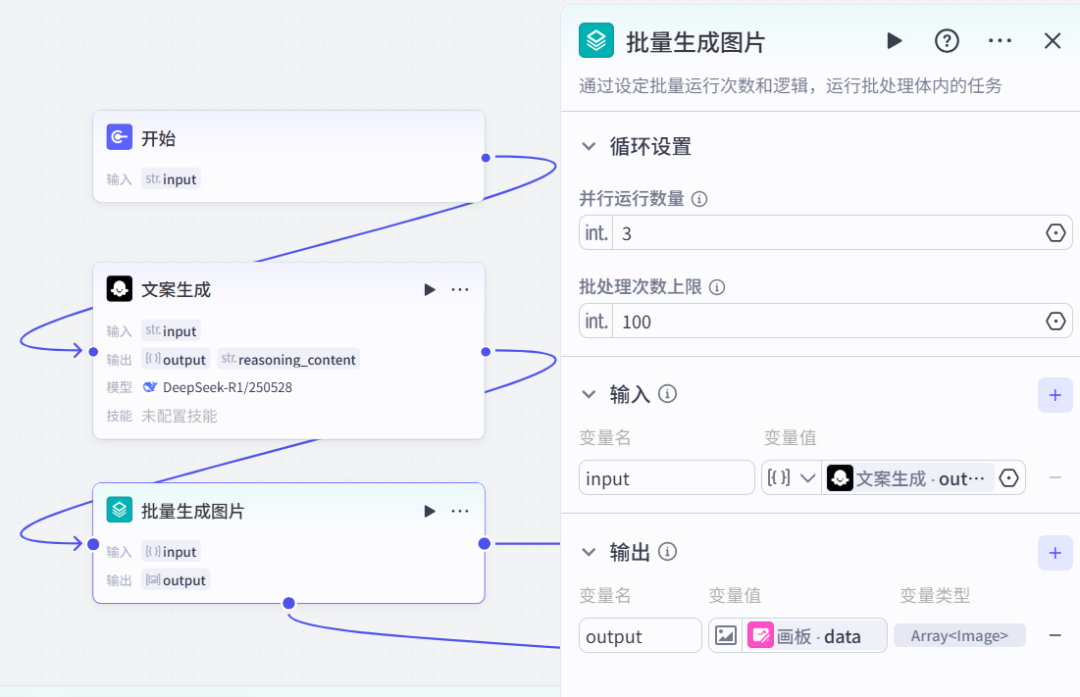The height and width of the screenshot is (697, 1080).
Task: Remove the input variable row
Action: (x=1055, y=478)
